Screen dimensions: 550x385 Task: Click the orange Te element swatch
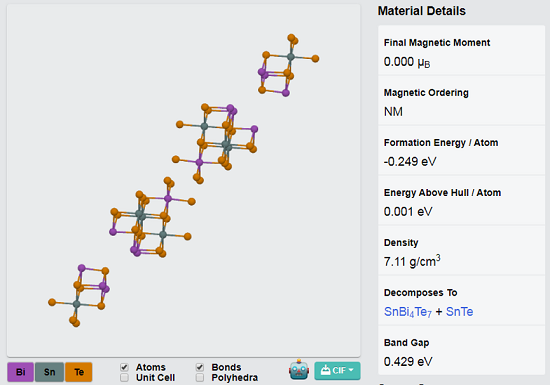coord(79,372)
